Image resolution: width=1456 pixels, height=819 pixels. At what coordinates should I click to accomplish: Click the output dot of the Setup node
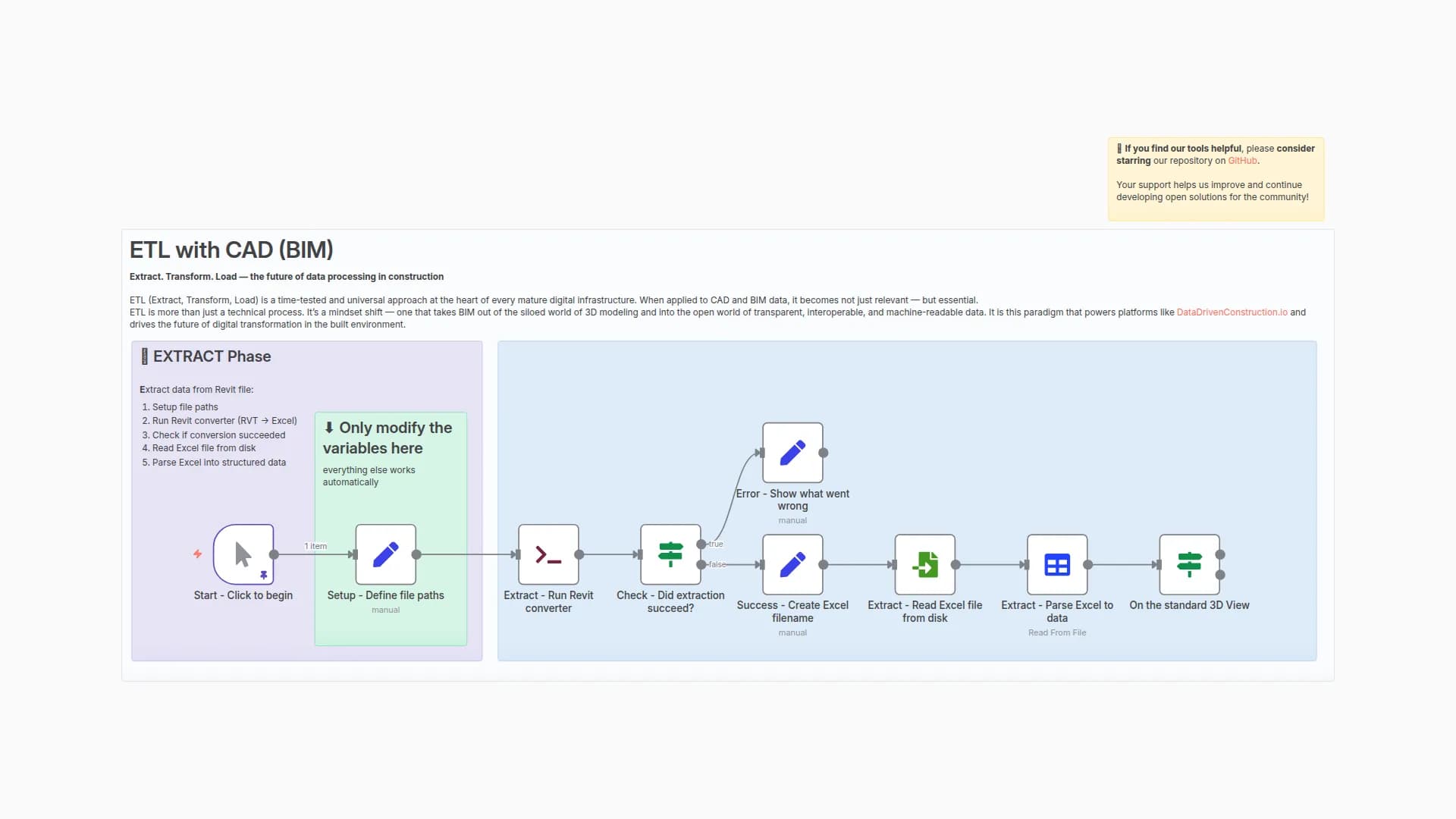coord(419,554)
